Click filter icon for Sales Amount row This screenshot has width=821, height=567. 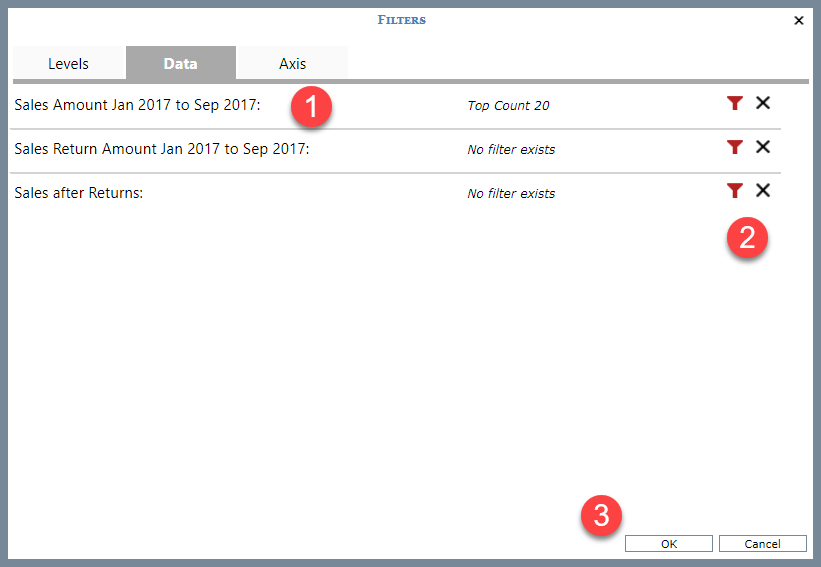[x=735, y=103]
